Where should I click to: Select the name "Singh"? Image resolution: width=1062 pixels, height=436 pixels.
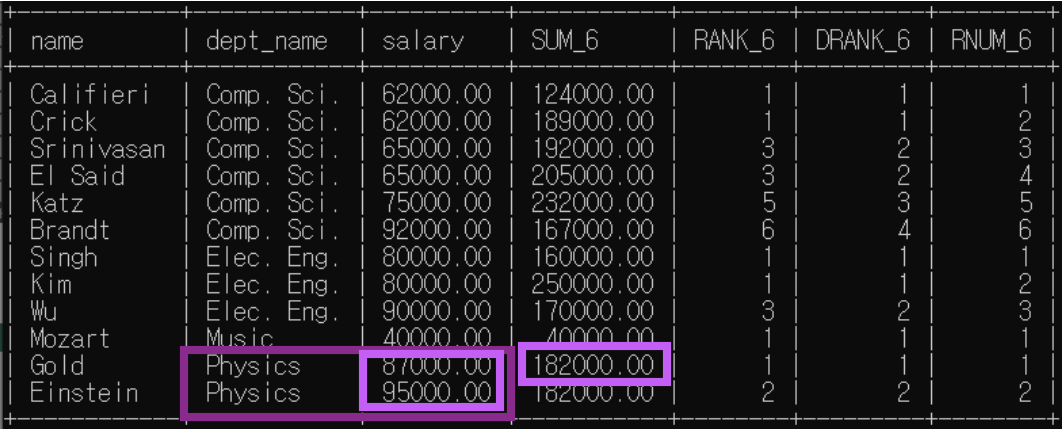tap(64, 257)
